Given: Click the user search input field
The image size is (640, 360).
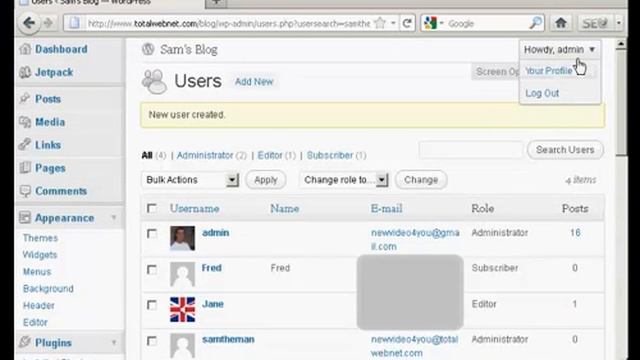Looking at the screenshot, I should tap(471, 150).
